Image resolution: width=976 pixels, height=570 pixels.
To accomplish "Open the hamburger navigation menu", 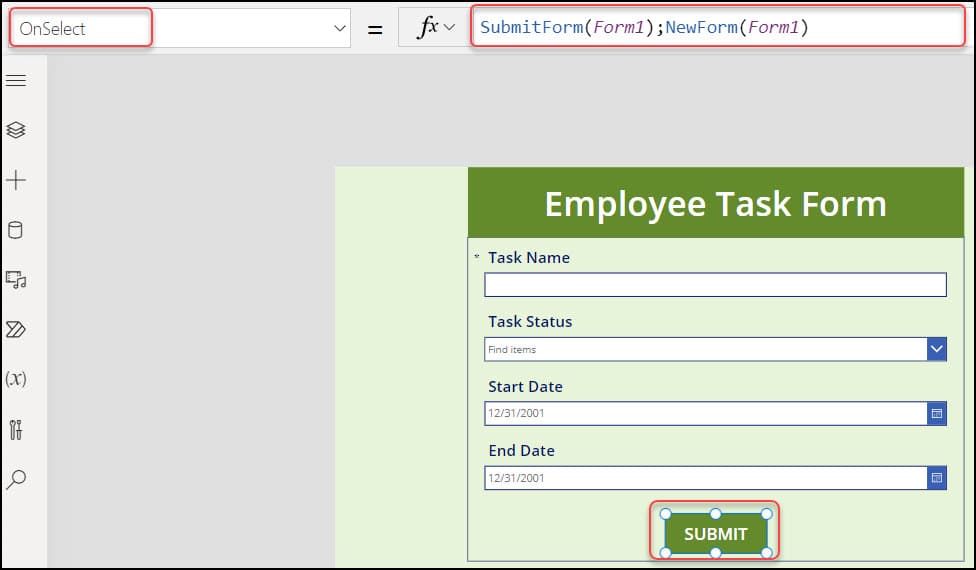I will click(x=16, y=80).
